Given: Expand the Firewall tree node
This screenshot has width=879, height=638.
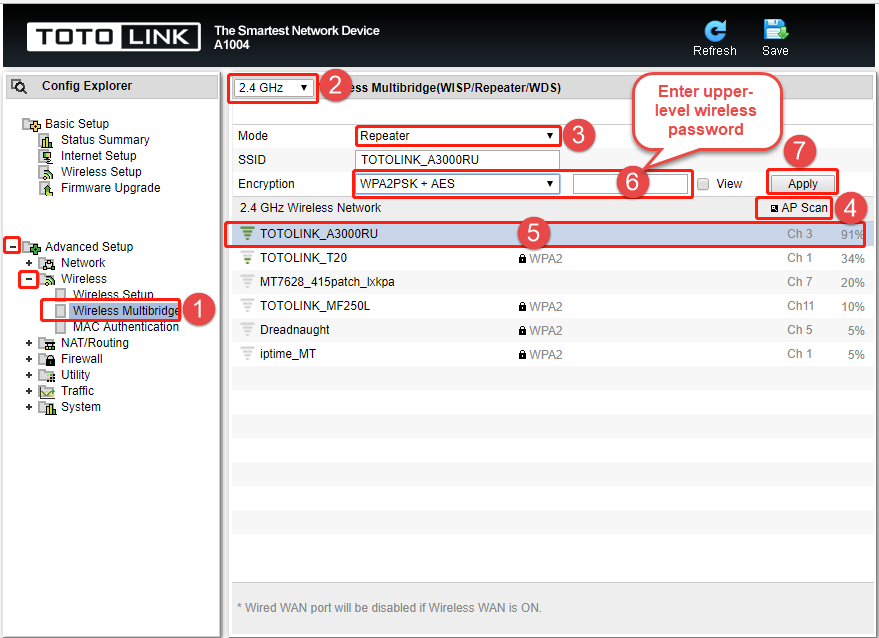Looking at the screenshot, I should 29,359.
